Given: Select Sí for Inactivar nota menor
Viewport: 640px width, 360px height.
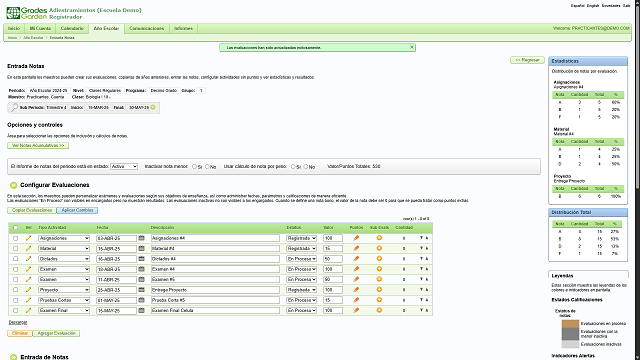Looking at the screenshot, I should [x=194, y=167].
